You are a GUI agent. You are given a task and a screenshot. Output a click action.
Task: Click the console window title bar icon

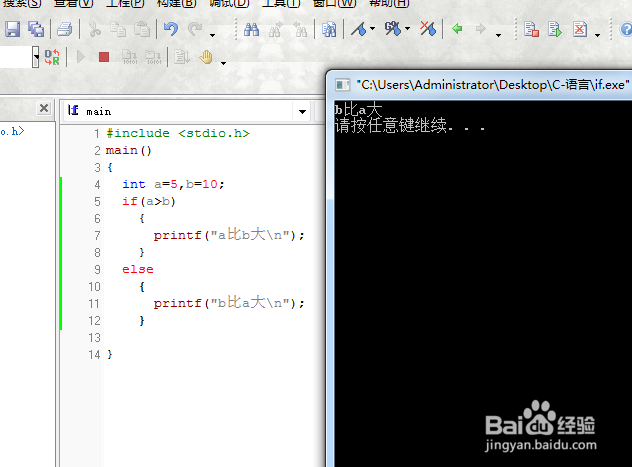342,85
